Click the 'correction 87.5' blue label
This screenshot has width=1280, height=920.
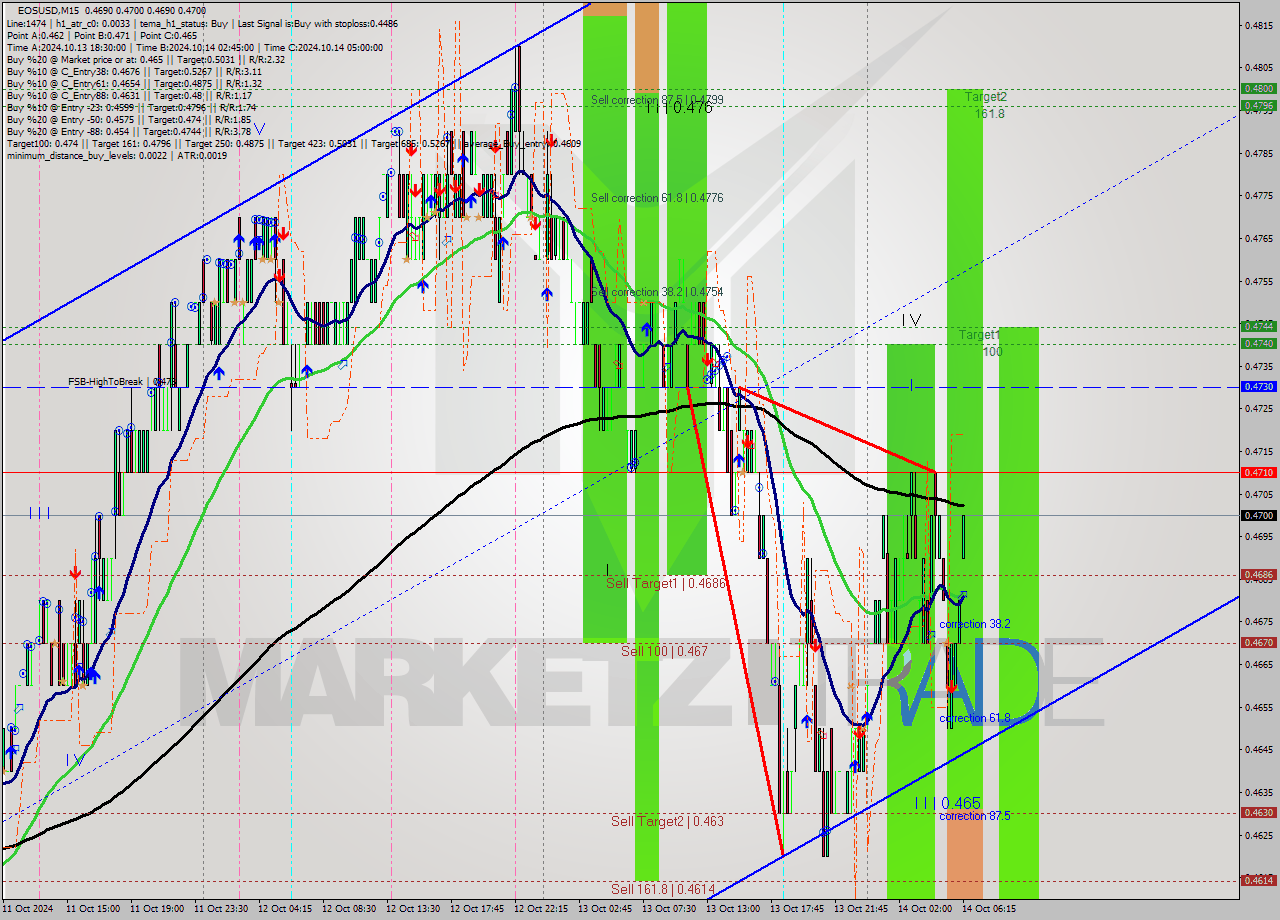pyautogui.click(x=974, y=816)
